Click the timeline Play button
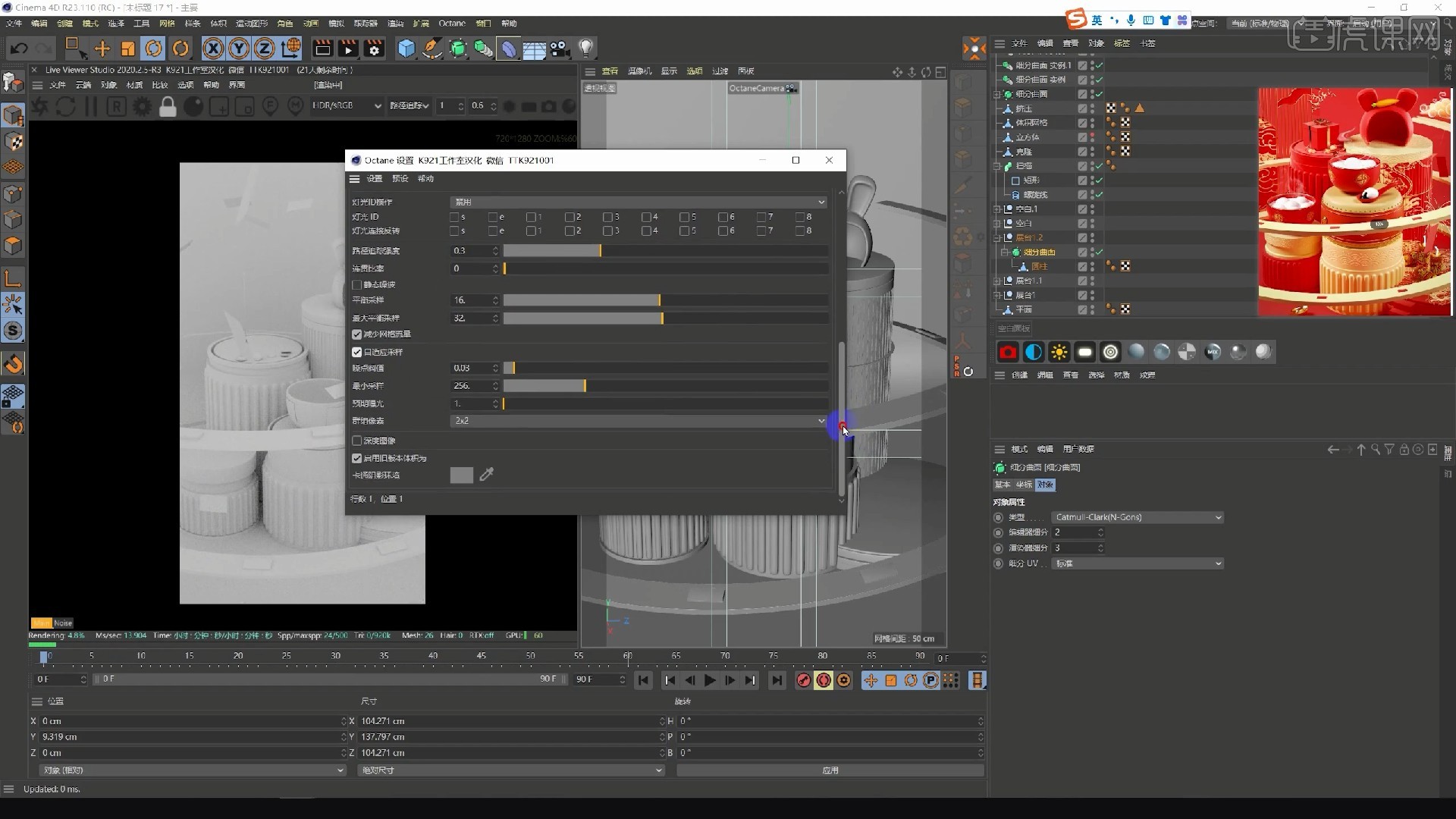 point(710,680)
